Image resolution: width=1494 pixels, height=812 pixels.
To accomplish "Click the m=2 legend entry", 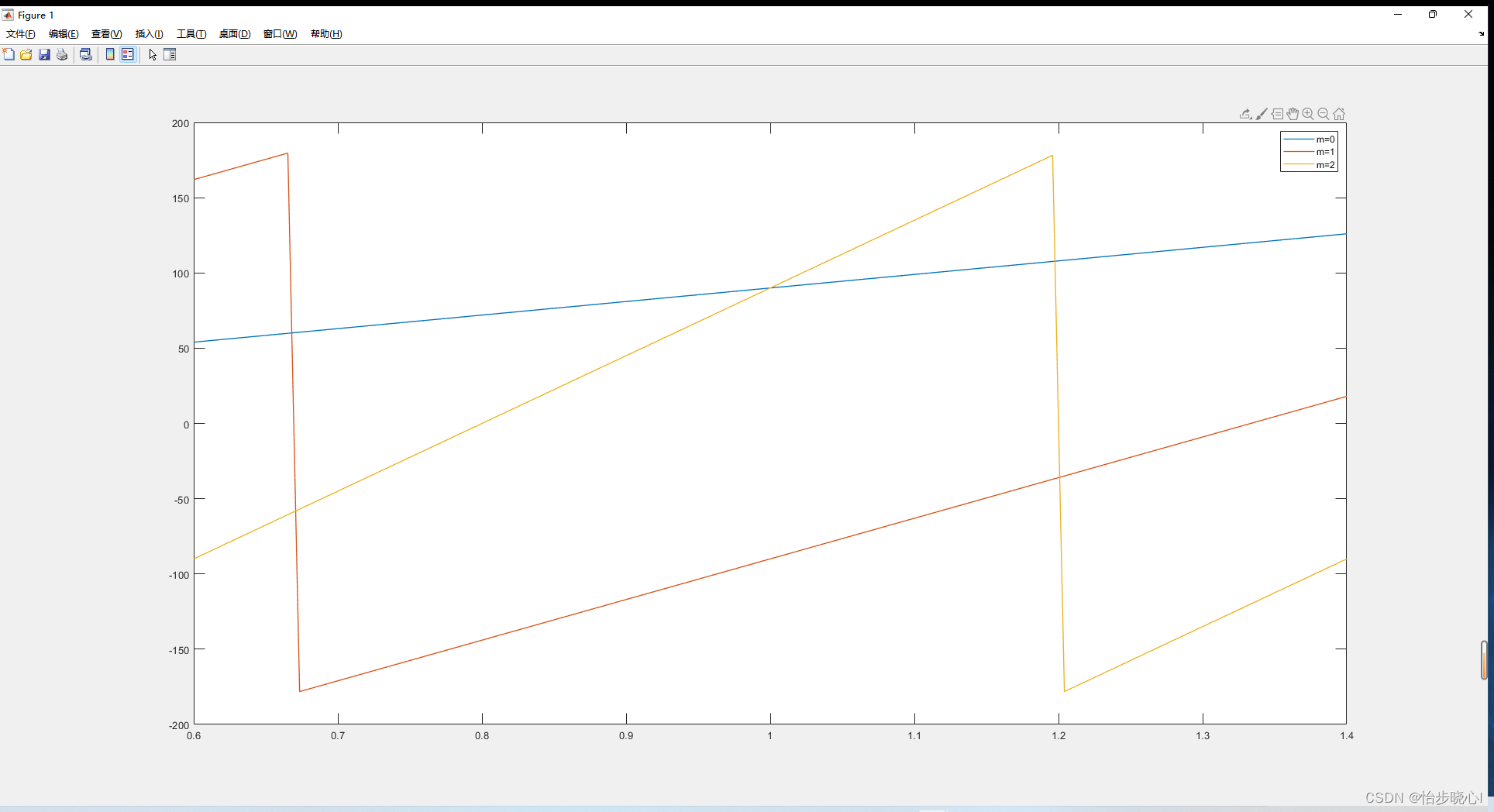I will pyautogui.click(x=1310, y=165).
